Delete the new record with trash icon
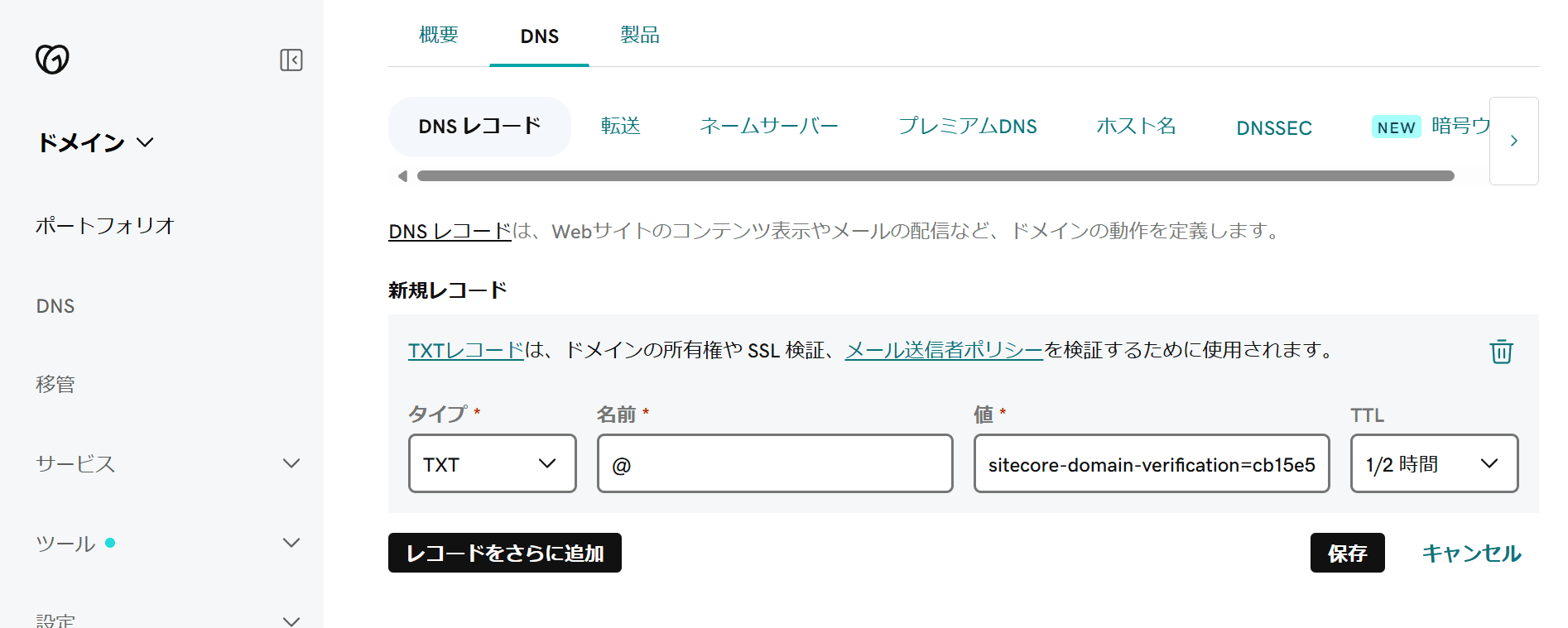This screenshot has height=628, width=1568. click(x=1501, y=352)
